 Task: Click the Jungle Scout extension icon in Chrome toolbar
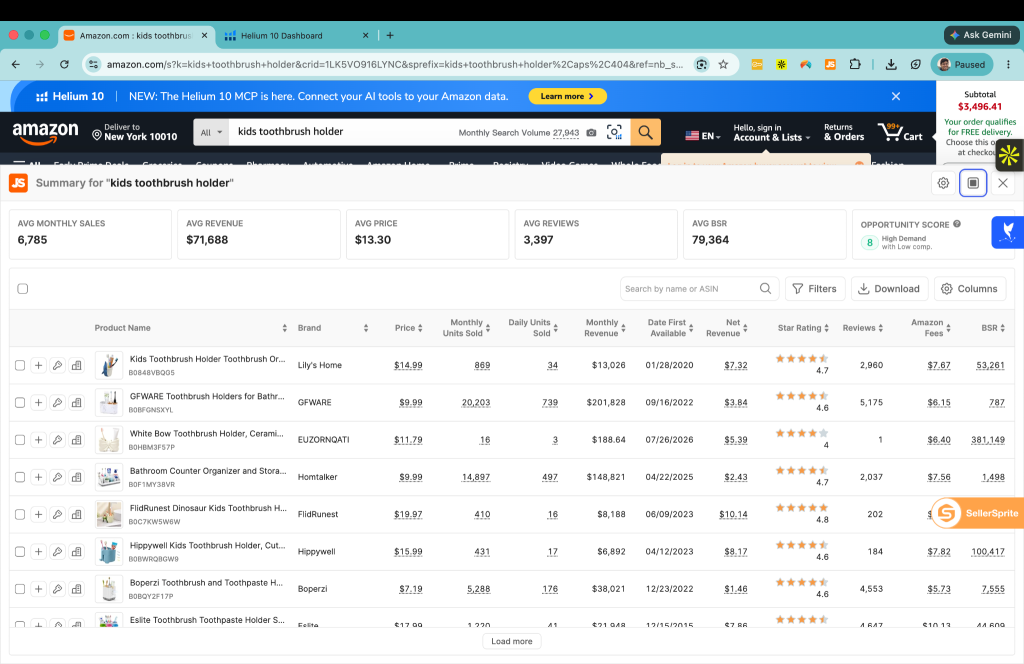[x=830, y=64]
